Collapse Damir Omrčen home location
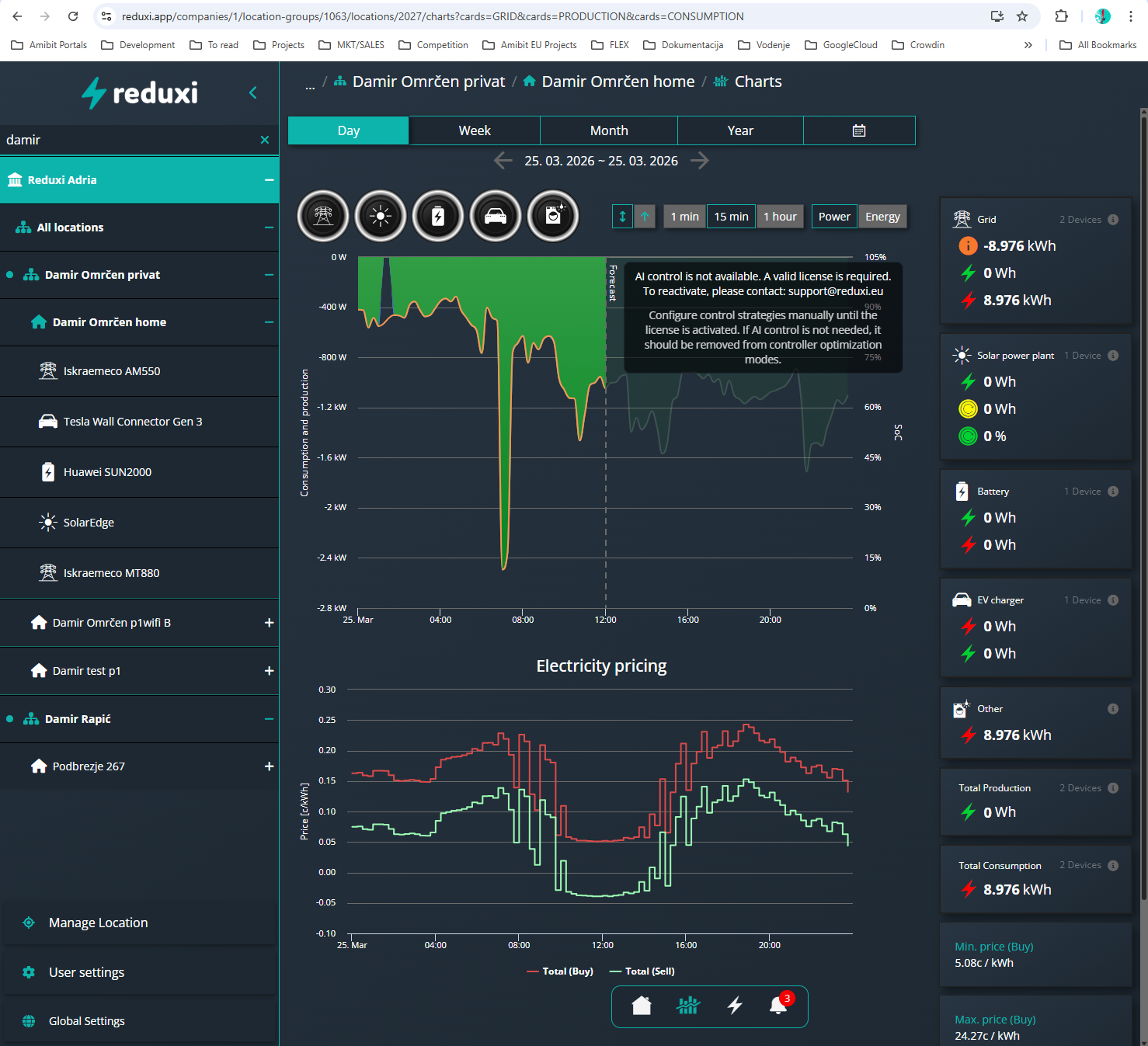1148x1046 pixels. coord(269,322)
